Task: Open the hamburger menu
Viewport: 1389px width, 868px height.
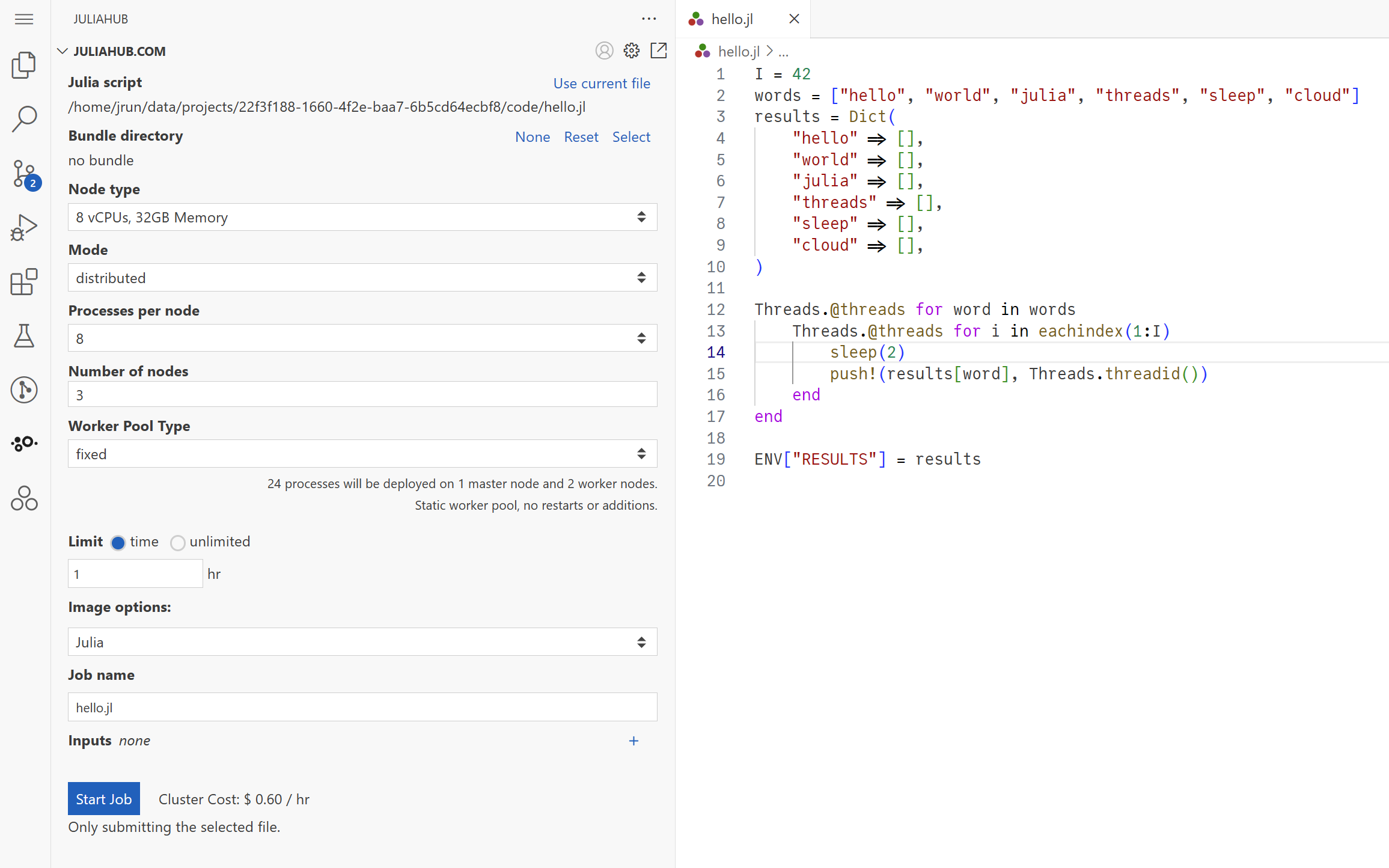Action: pos(24,19)
